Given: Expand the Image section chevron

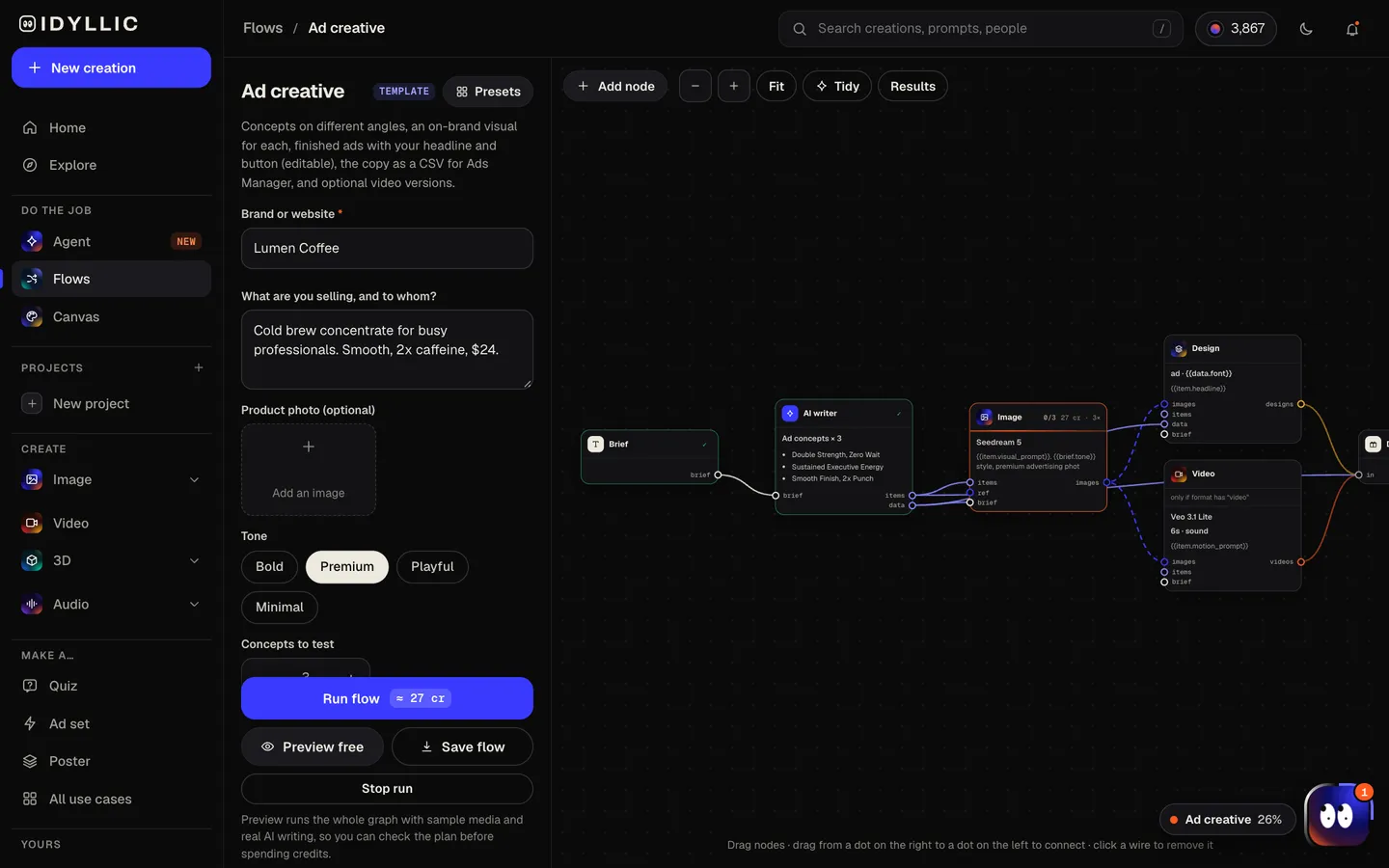Looking at the screenshot, I should tap(195, 479).
